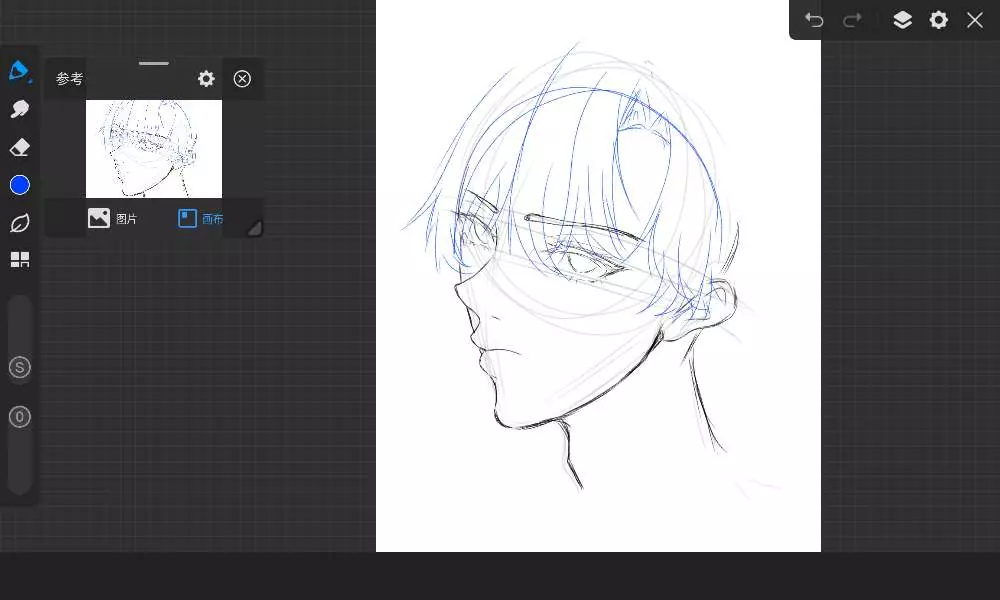1000x600 pixels.
Task: Select the smudge tool
Action: pyautogui.click(x=19, y=109)
